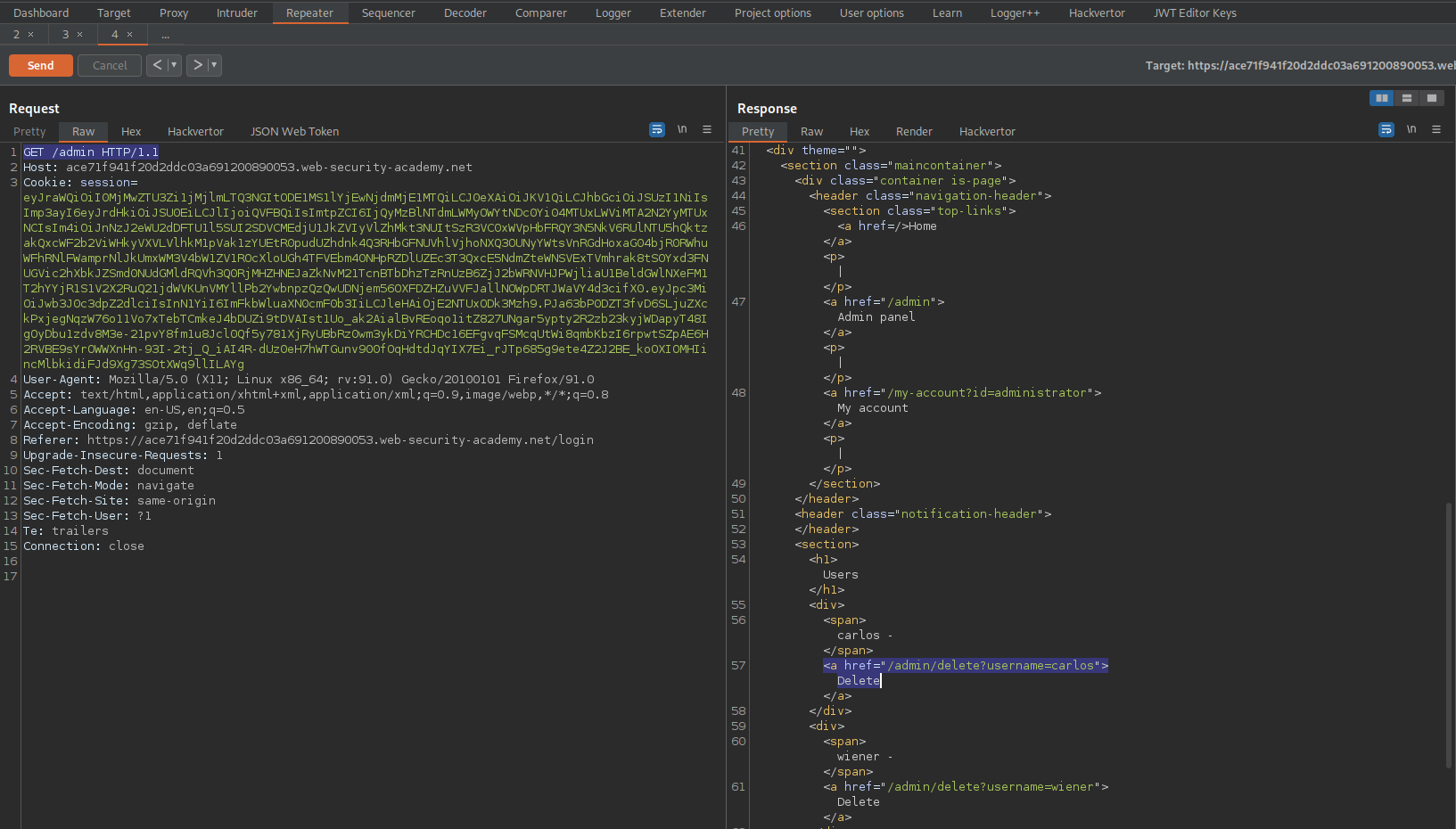Select the Repeater tab
This screenshot has height=829, width=1456.
pos(309,12)
